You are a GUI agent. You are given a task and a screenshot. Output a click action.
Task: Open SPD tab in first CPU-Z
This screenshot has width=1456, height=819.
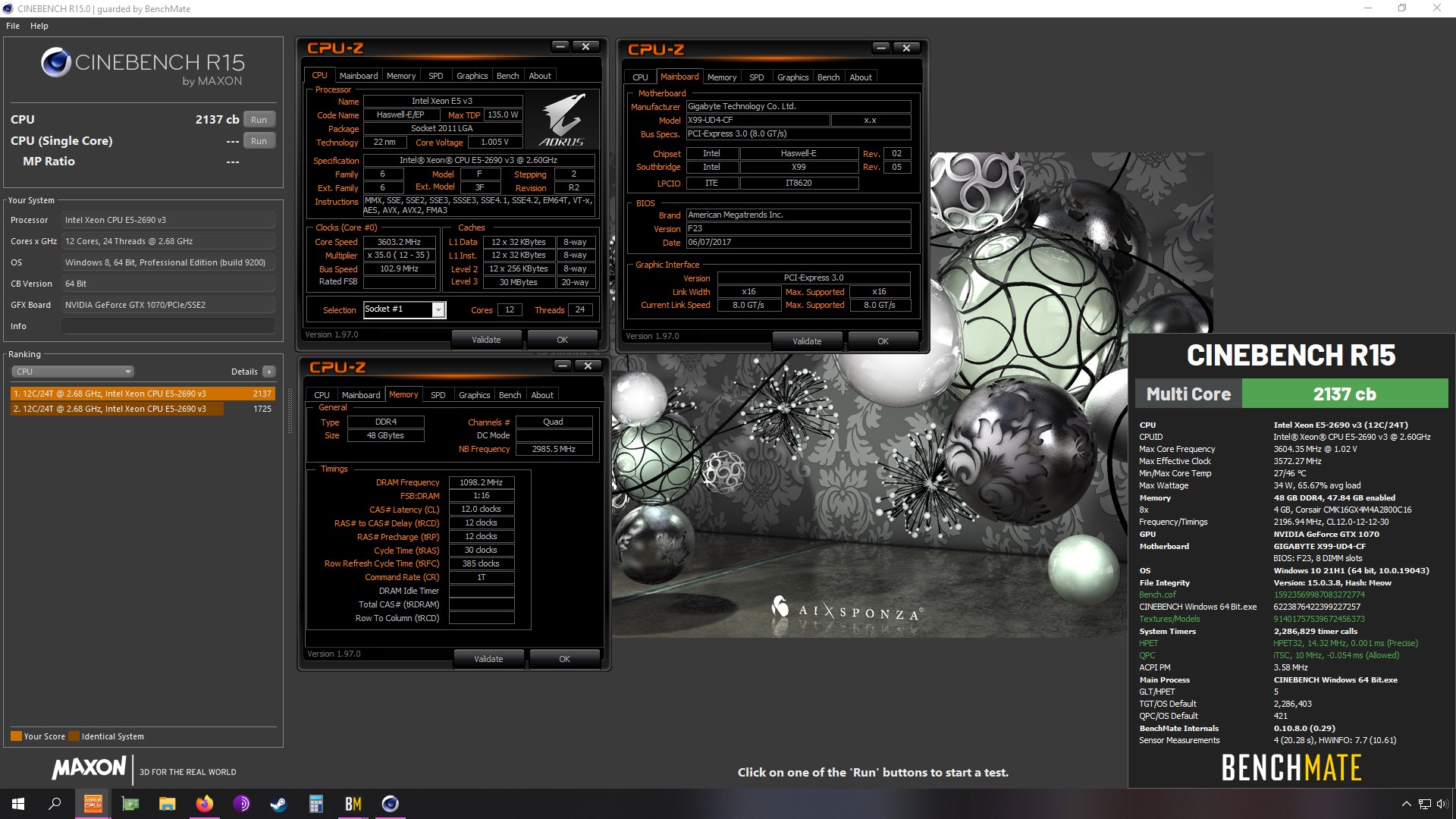(436, 76)
